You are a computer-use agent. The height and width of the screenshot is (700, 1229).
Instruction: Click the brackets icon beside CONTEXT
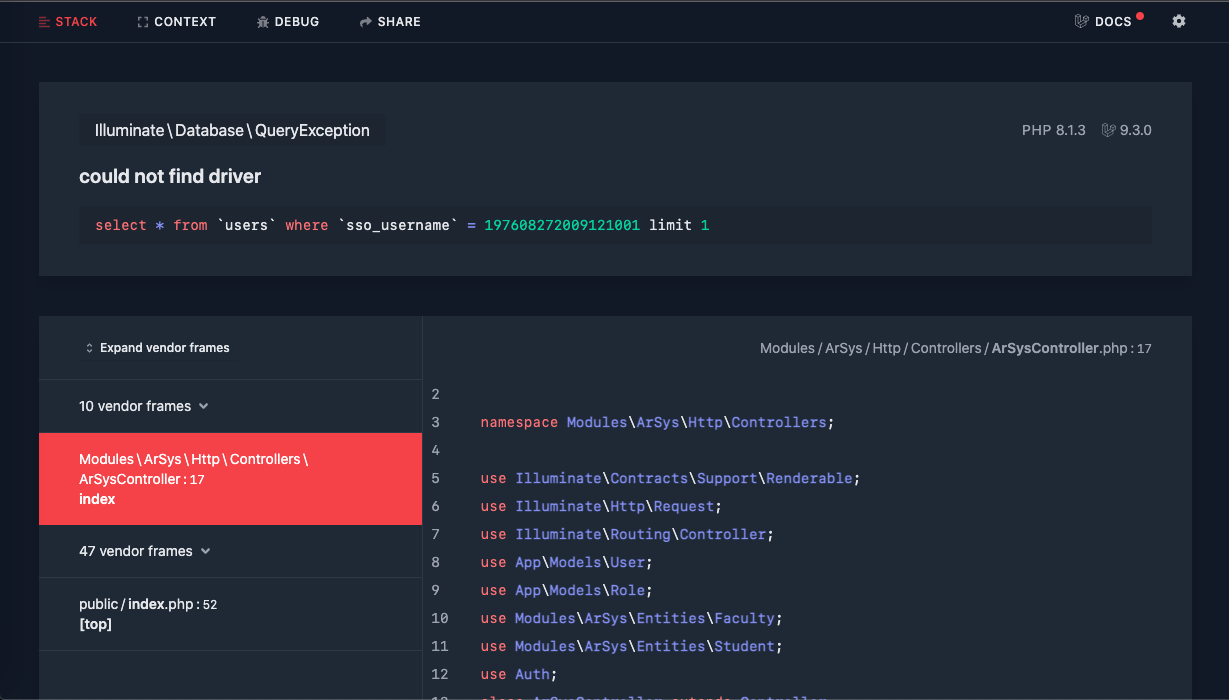point(140,21)
